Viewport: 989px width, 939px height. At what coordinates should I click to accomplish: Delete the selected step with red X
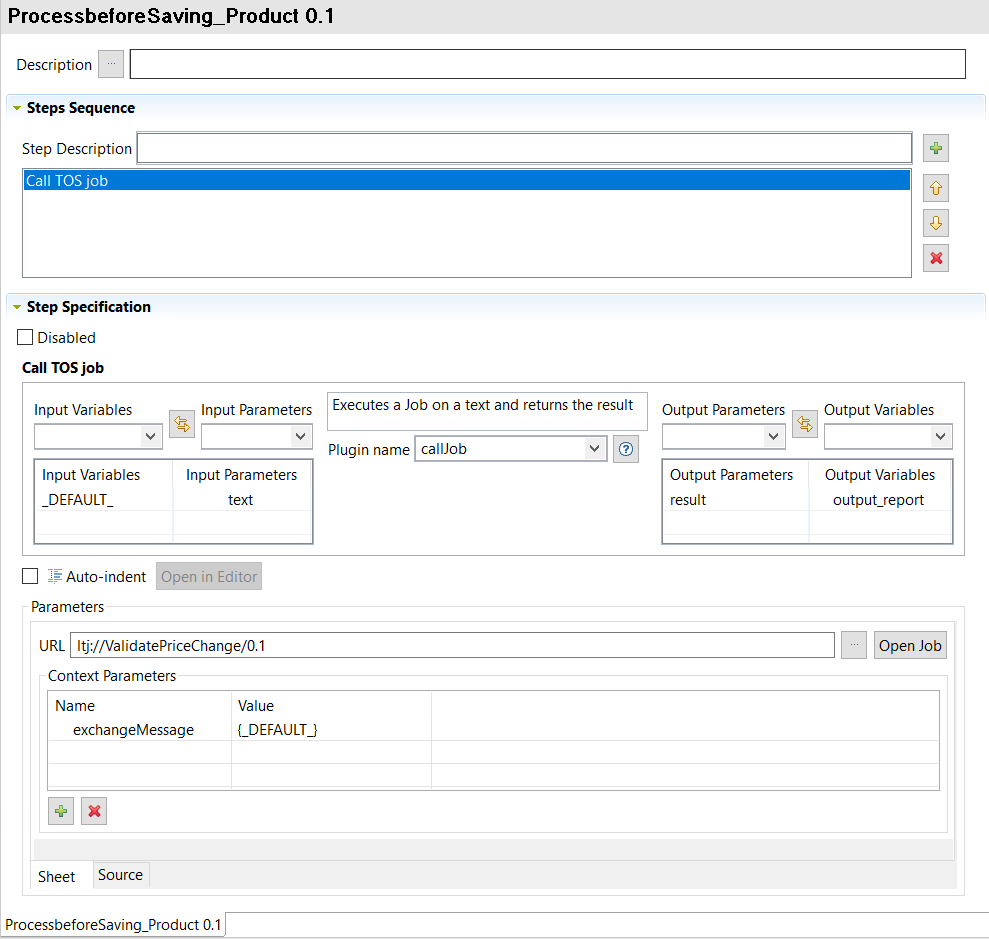pyautogui.click(x=935, y=259)
